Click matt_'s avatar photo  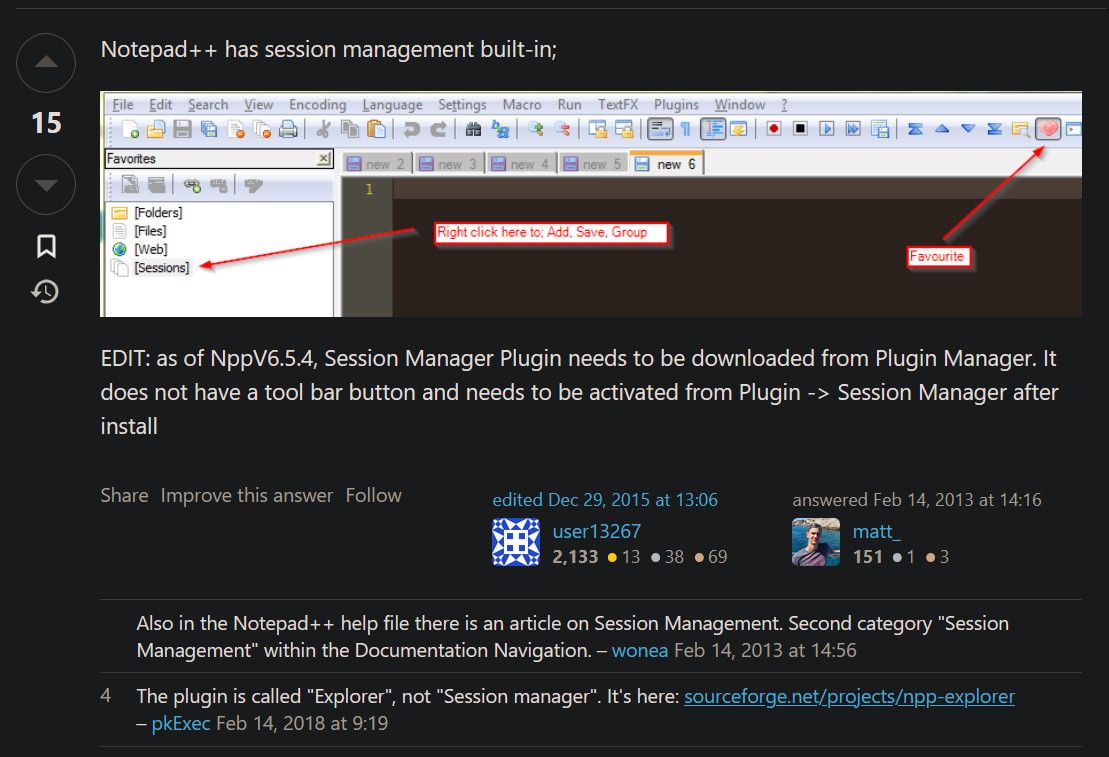(816, 542)
